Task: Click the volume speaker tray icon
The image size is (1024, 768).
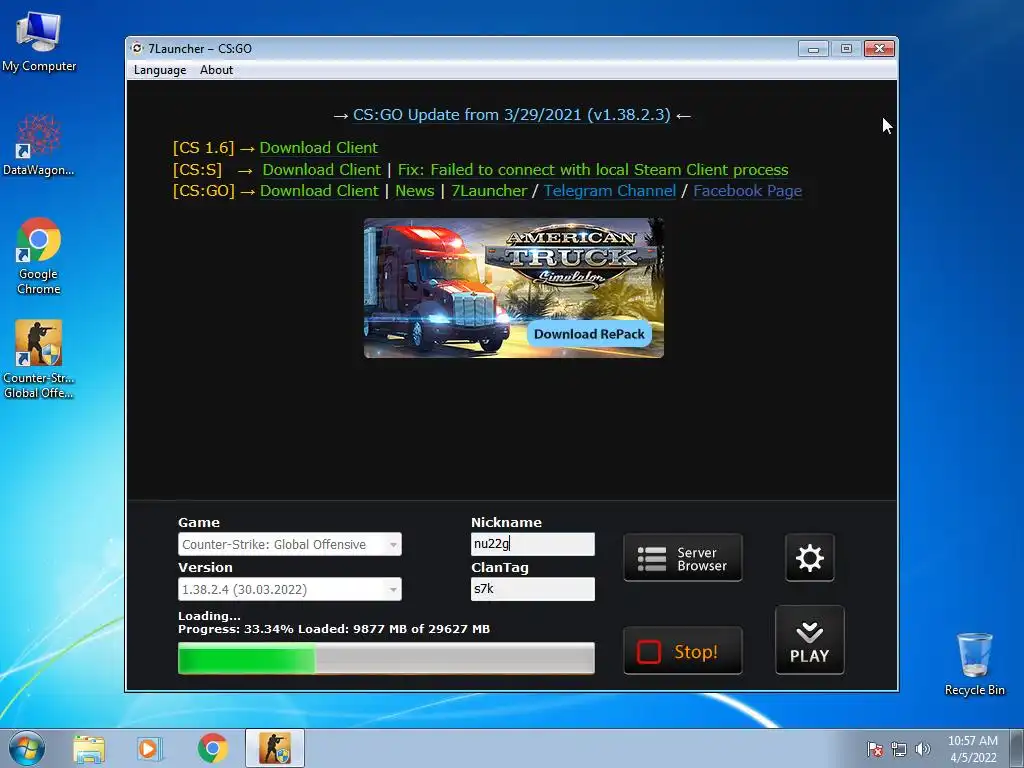Action: tap(923, 749)
